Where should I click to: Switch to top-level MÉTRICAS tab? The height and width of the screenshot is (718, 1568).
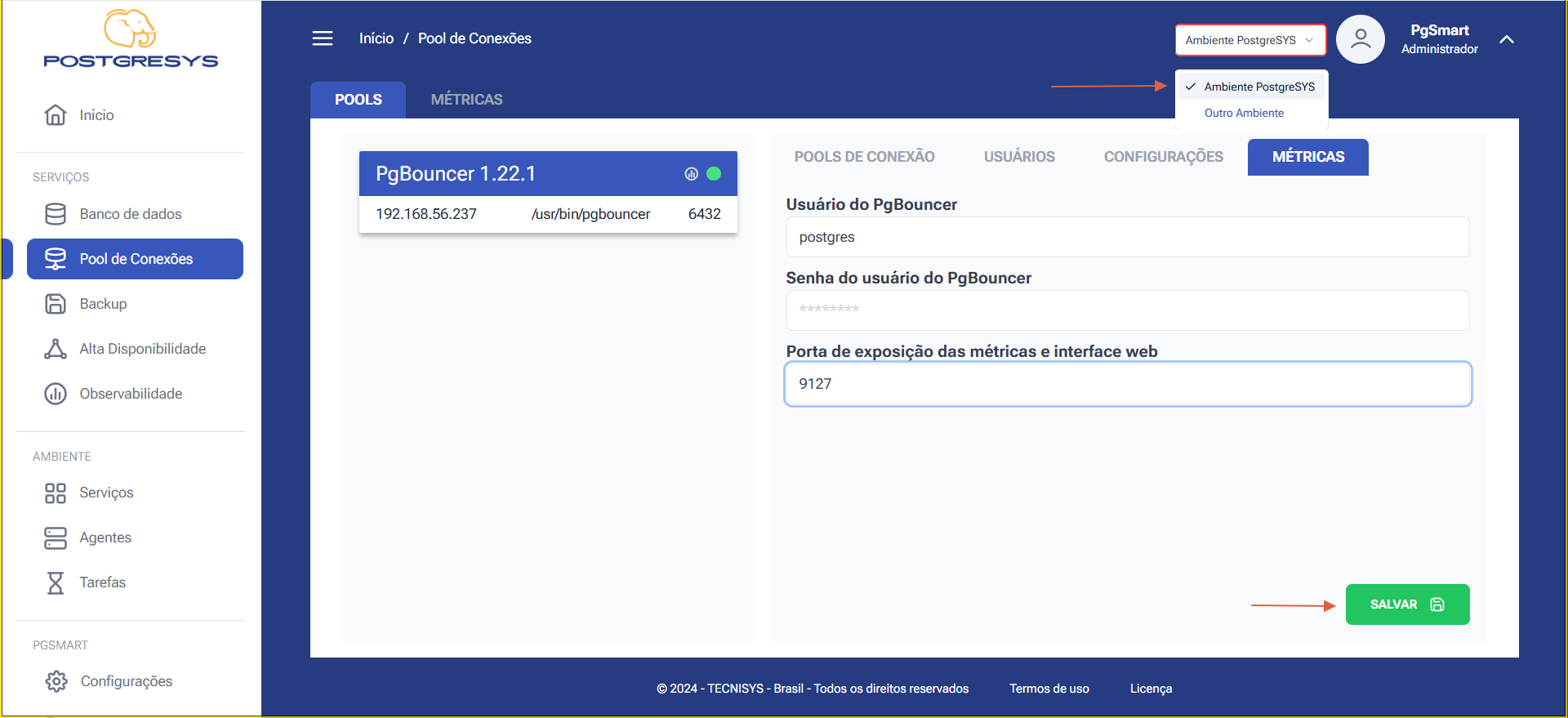coord(467,100)
